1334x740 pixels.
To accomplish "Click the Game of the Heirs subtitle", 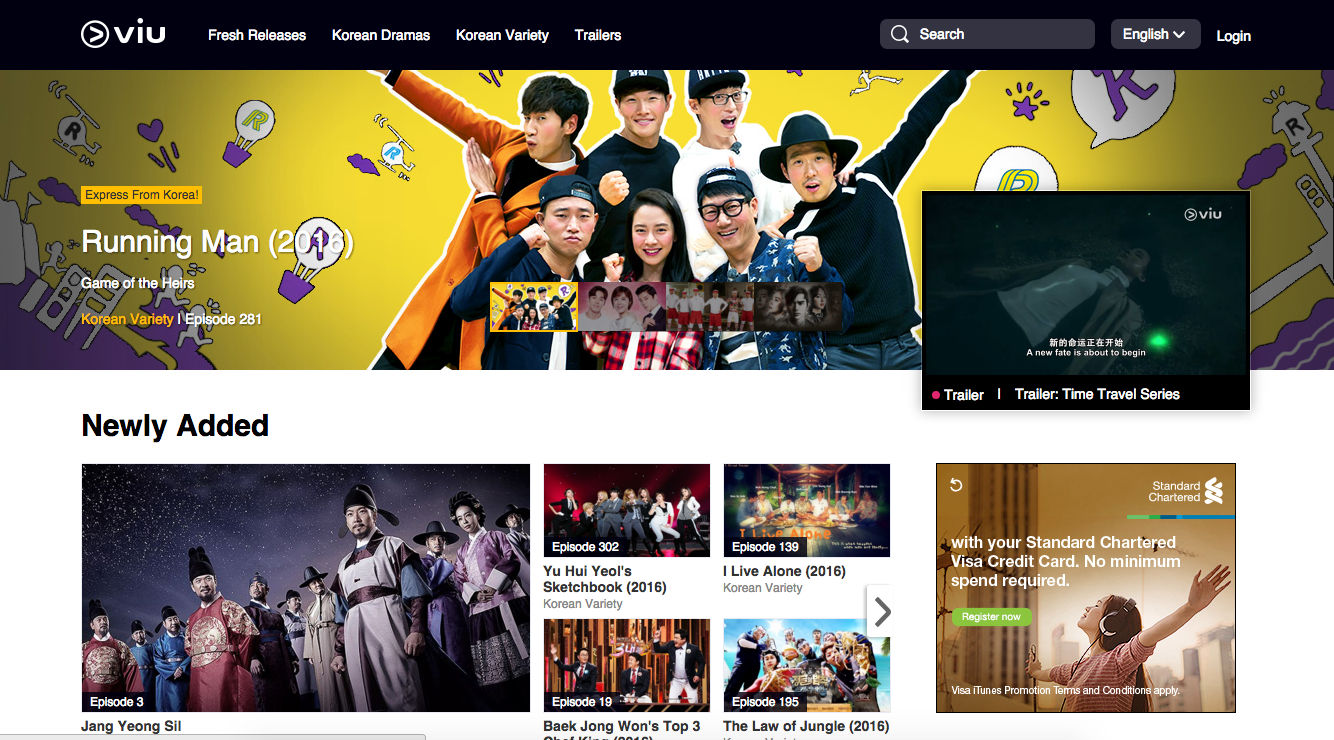I will tap(138, 283).
